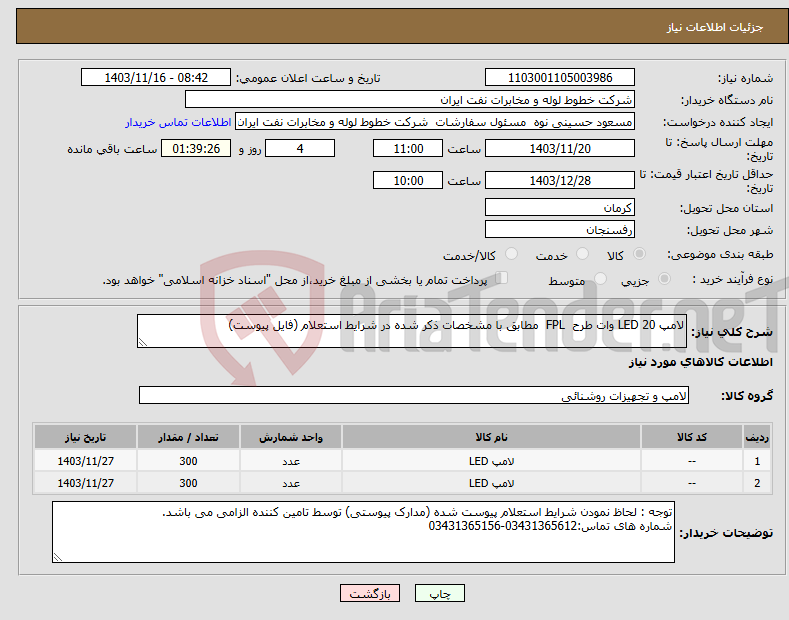
Task: Click the announcement date field 1403/11/16 - 08:42
Action: [155, 78]
